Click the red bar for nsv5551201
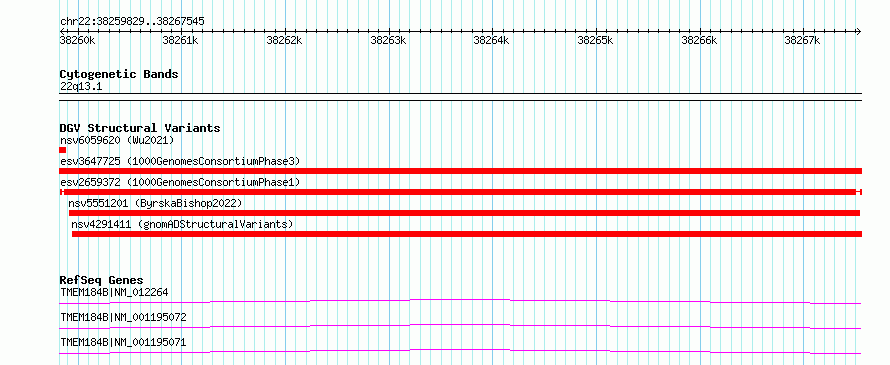890x365 pixels. (464, 213)
